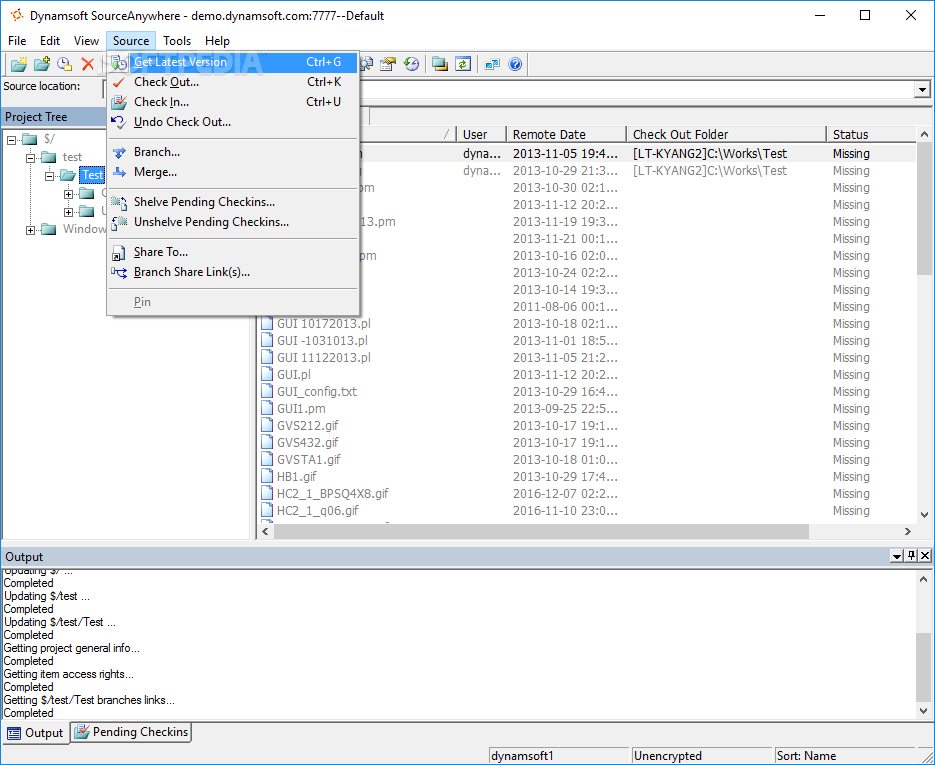
Task: Collapse the $/ root tree node
Action: pyautogui.click(x=11, y=141)
